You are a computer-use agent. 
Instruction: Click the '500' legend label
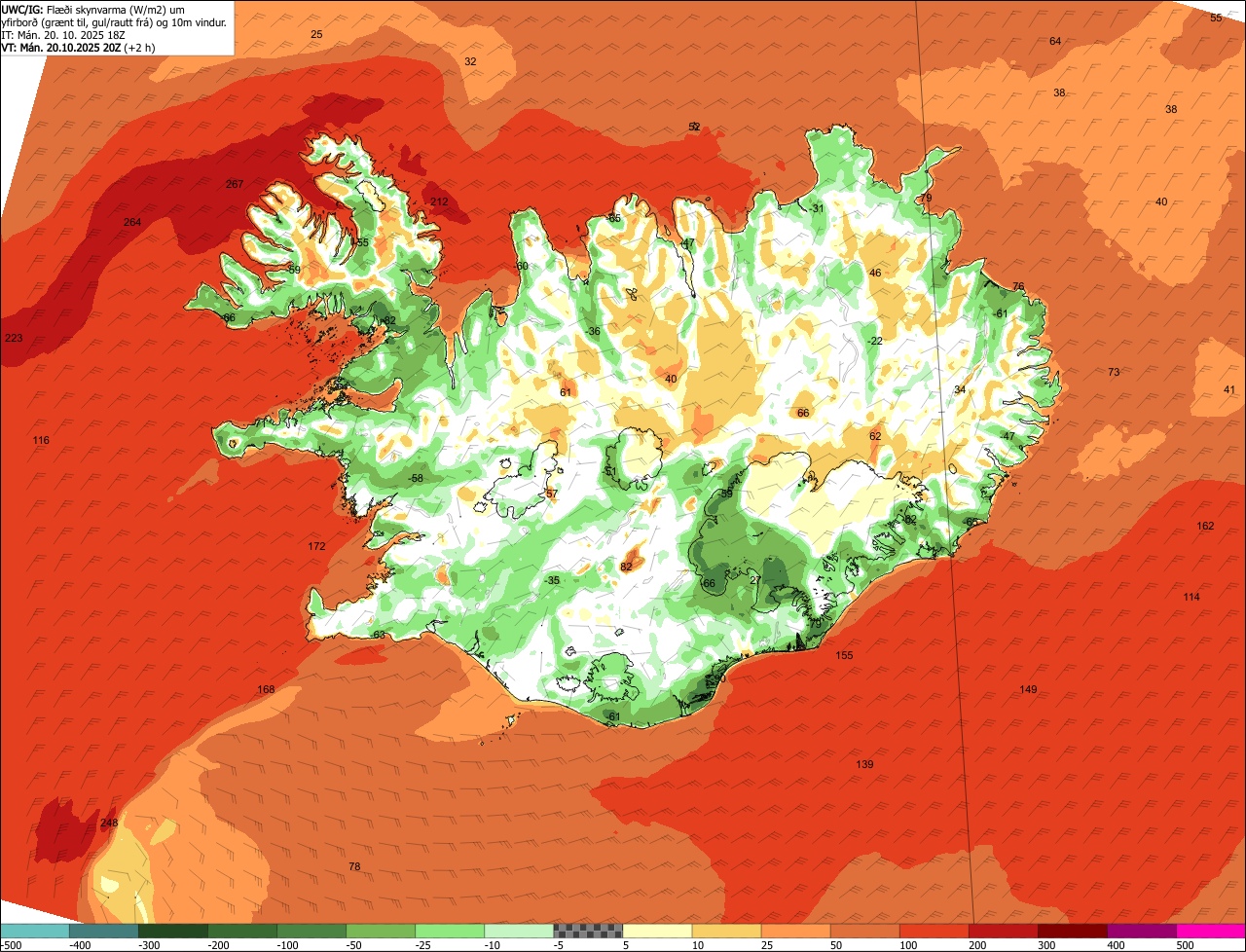tap(1186, 945)
